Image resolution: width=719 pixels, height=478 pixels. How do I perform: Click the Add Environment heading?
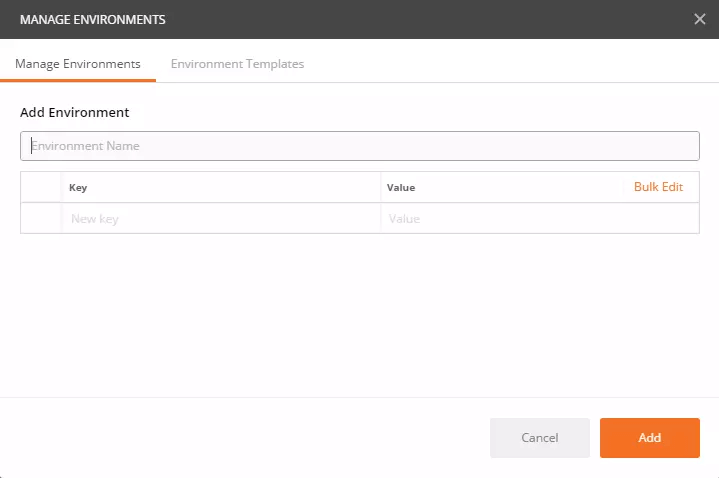pyautogui.click(x=75, y=112)
